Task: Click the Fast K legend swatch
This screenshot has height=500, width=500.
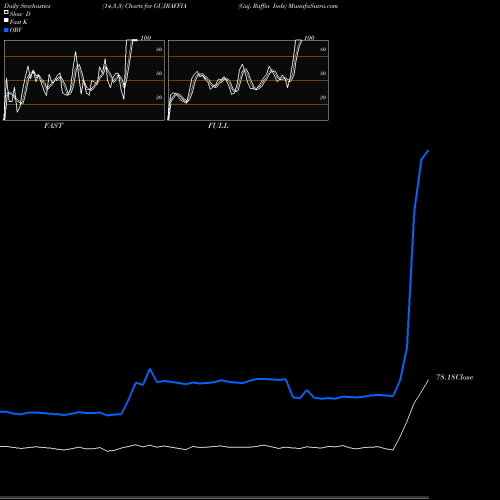Action: coord(6,21)
